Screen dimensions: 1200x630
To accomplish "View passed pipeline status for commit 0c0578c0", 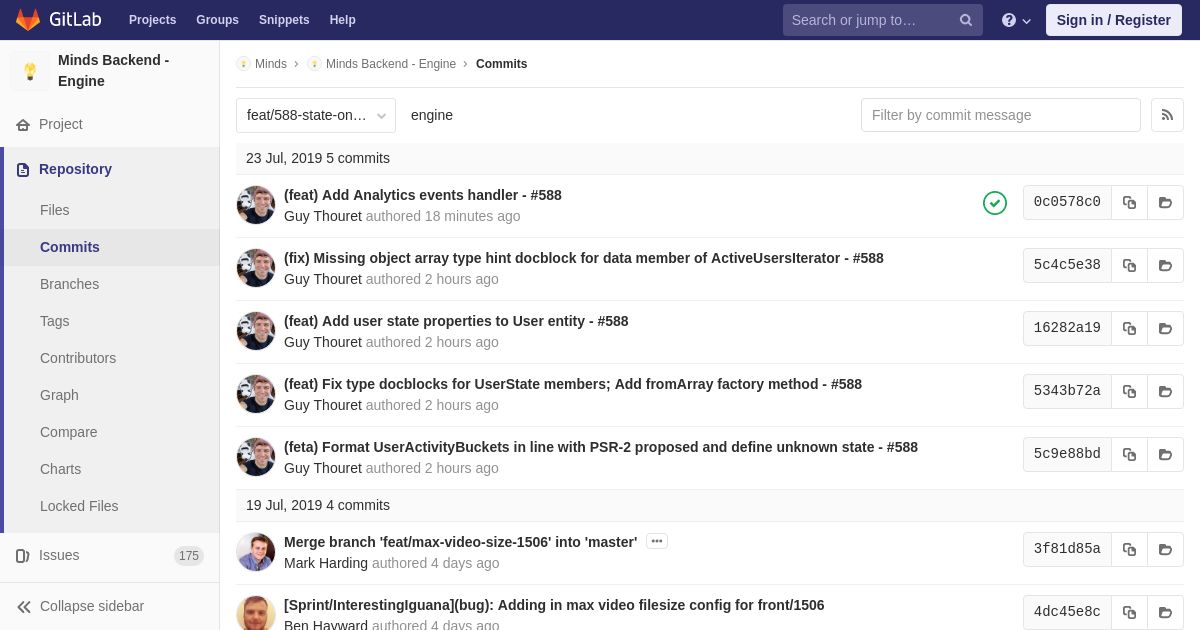I will point(995,203).
